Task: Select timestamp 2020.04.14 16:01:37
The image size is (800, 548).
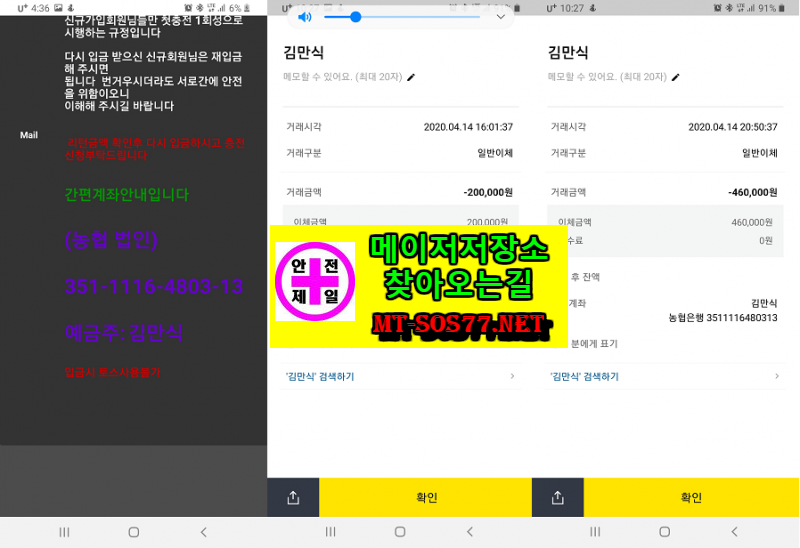Action: click(x=468, y=127)
